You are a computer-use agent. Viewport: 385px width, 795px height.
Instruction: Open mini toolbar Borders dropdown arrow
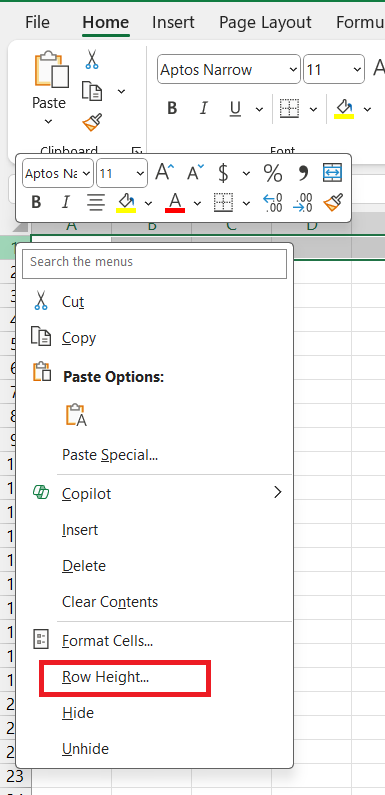click(x=246, y=203)
